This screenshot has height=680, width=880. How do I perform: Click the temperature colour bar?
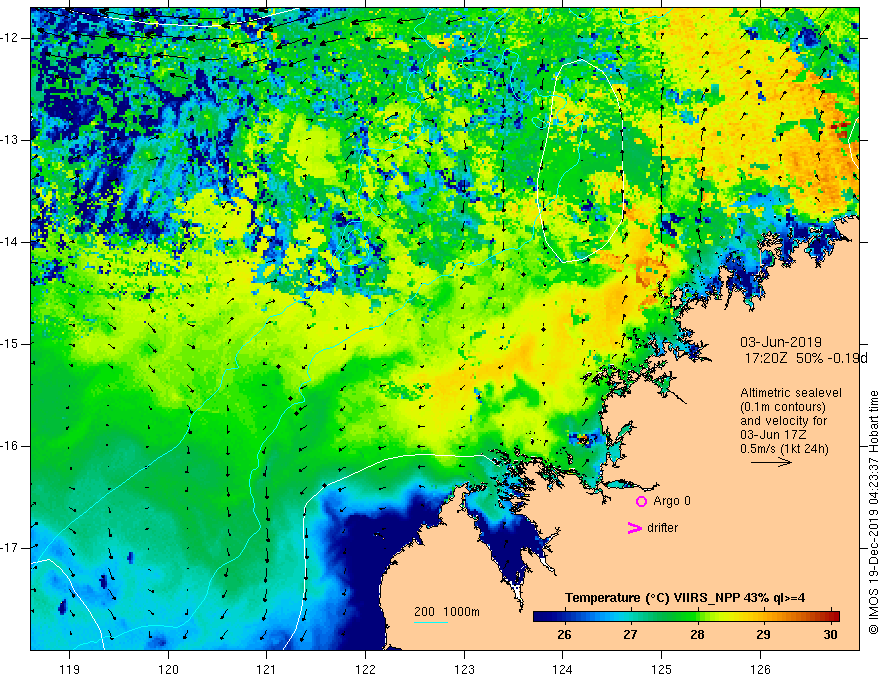pyautogui.click(x=686, y=616)
